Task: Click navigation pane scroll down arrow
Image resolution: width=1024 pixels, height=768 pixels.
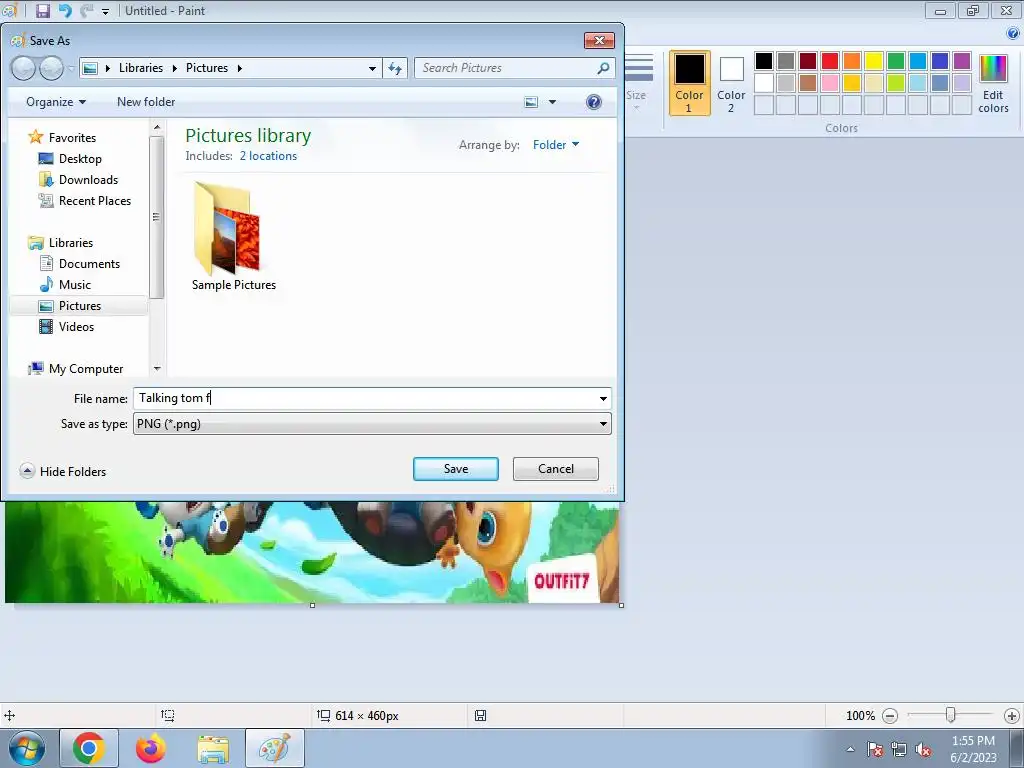Action: tap(157, 369)
